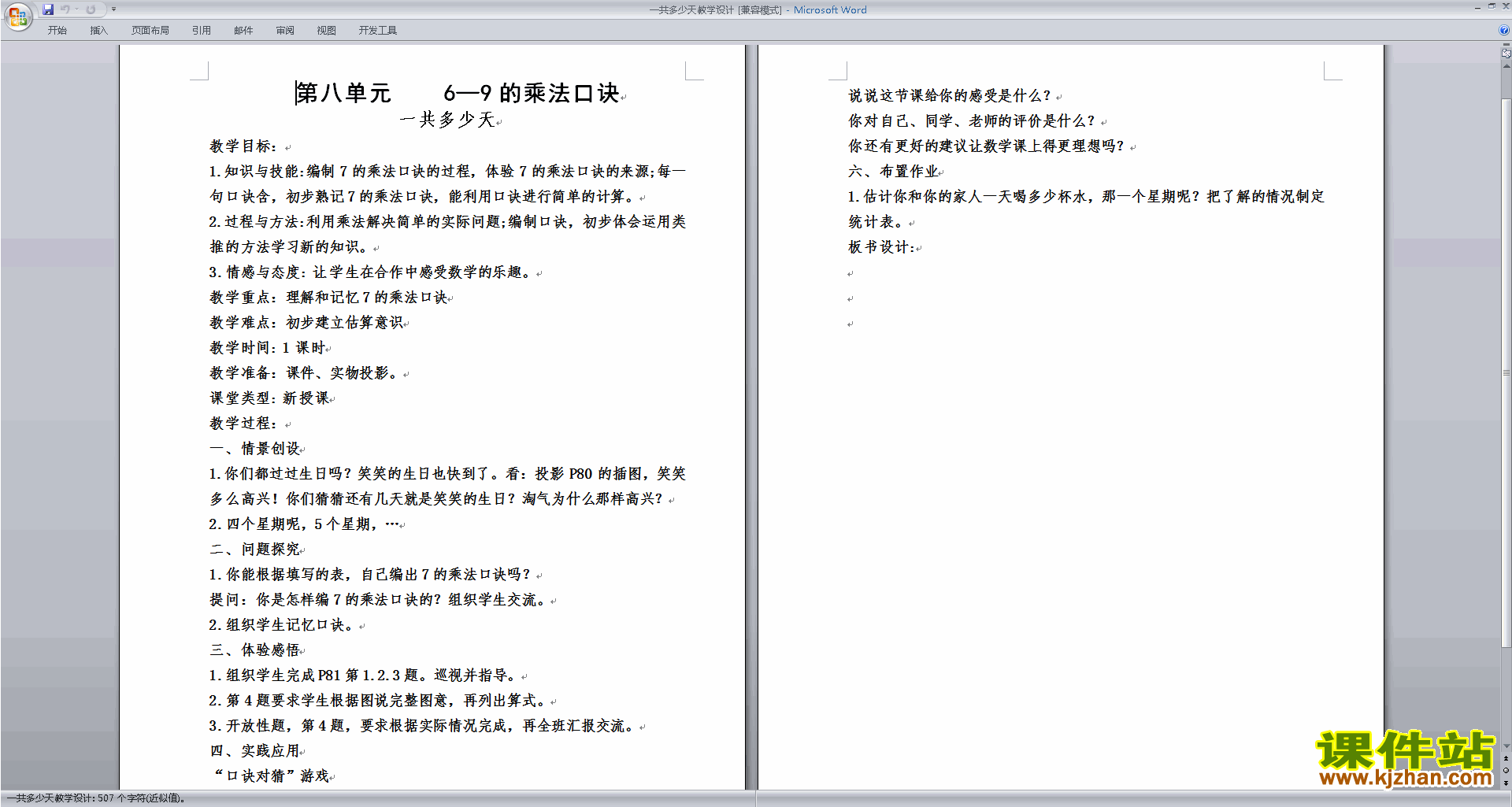Click the line 教学过程:
The image size is (1512, 807).
pos(243,424)
